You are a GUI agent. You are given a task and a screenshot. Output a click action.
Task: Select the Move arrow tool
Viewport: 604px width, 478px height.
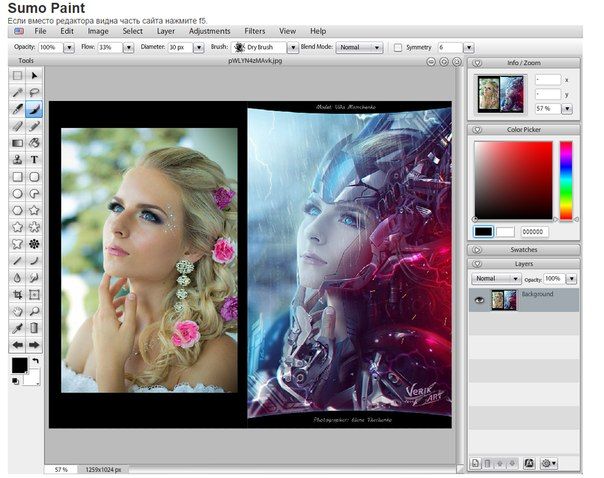(34, 75)
